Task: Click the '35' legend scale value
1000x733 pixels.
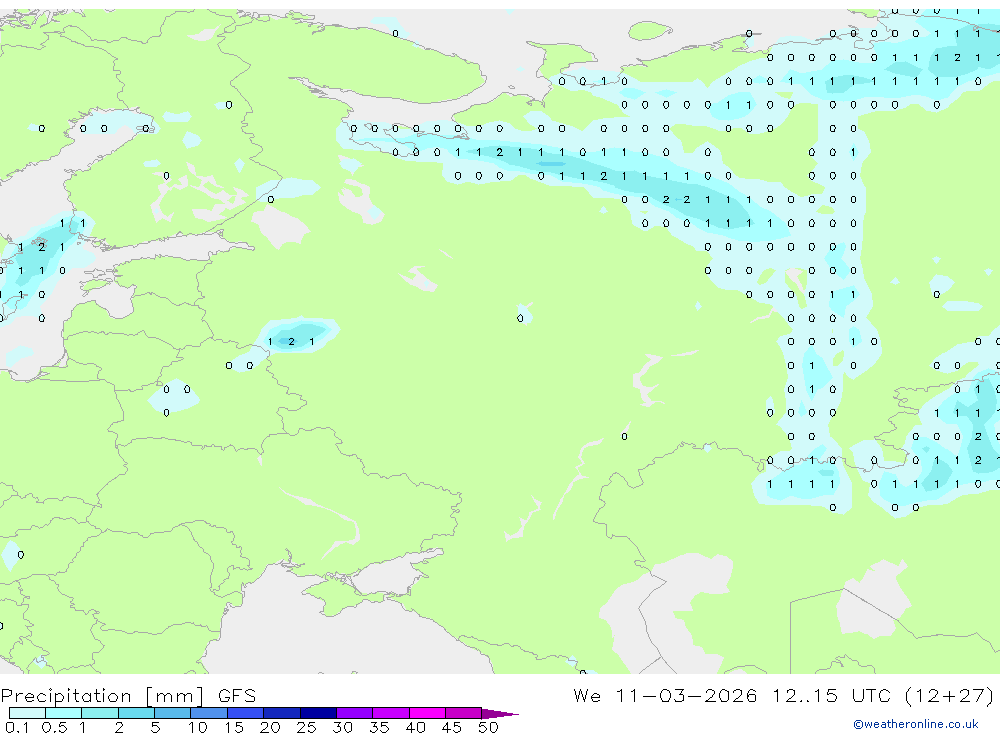Action: coord(379,727)
